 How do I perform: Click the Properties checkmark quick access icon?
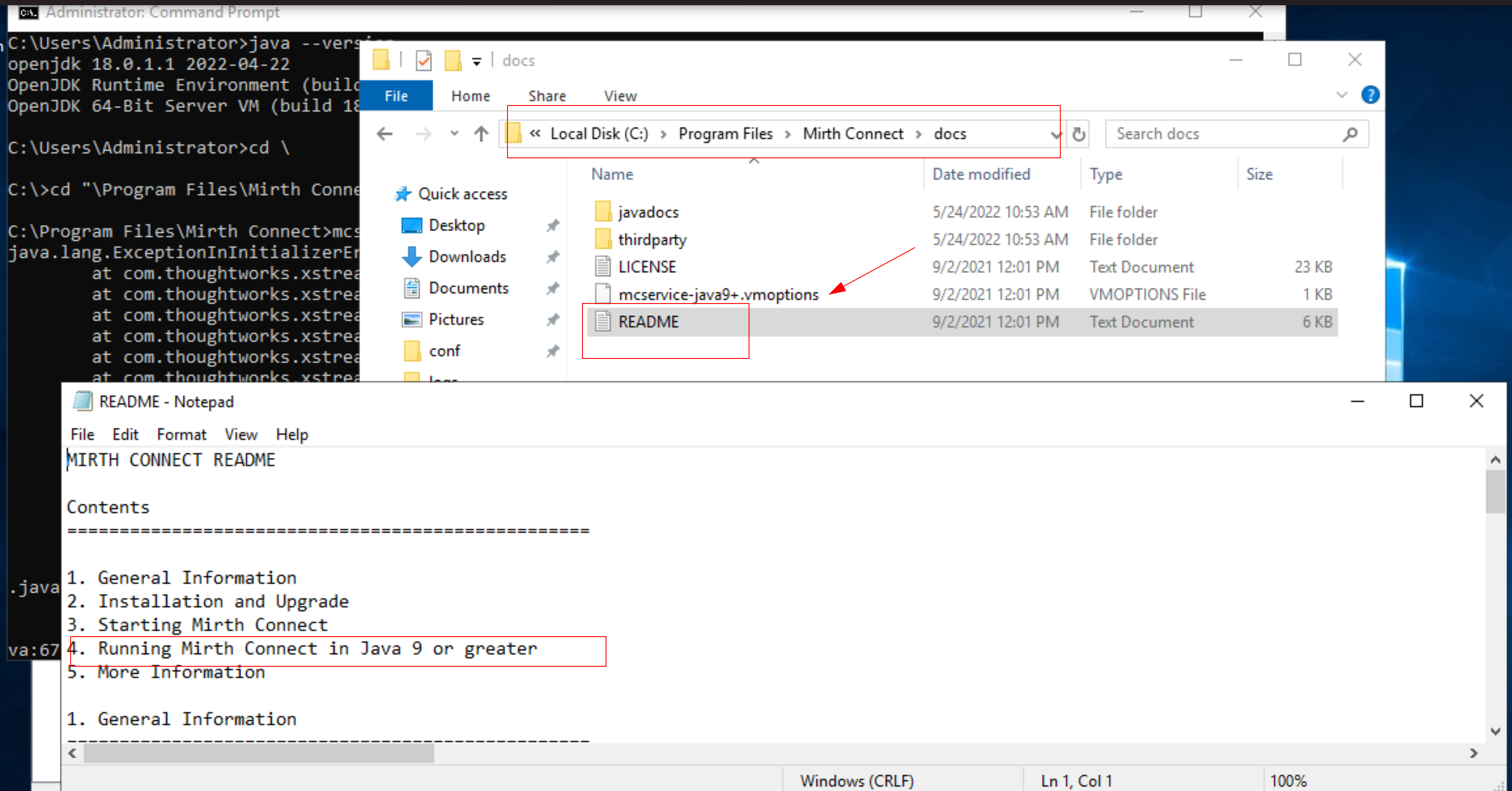click(x=423, y=61)
